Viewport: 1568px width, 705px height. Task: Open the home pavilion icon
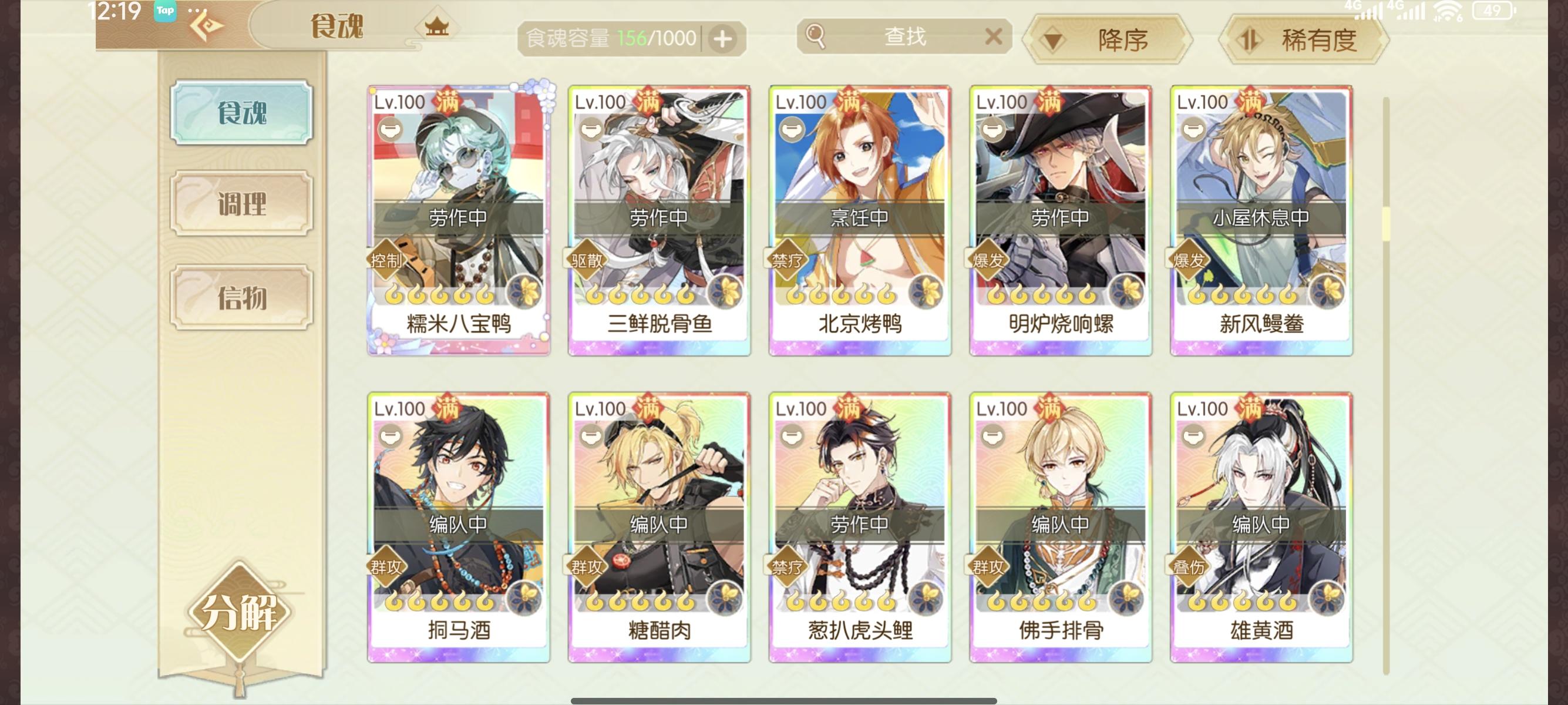pyautogui.click(x=436, y=26)
